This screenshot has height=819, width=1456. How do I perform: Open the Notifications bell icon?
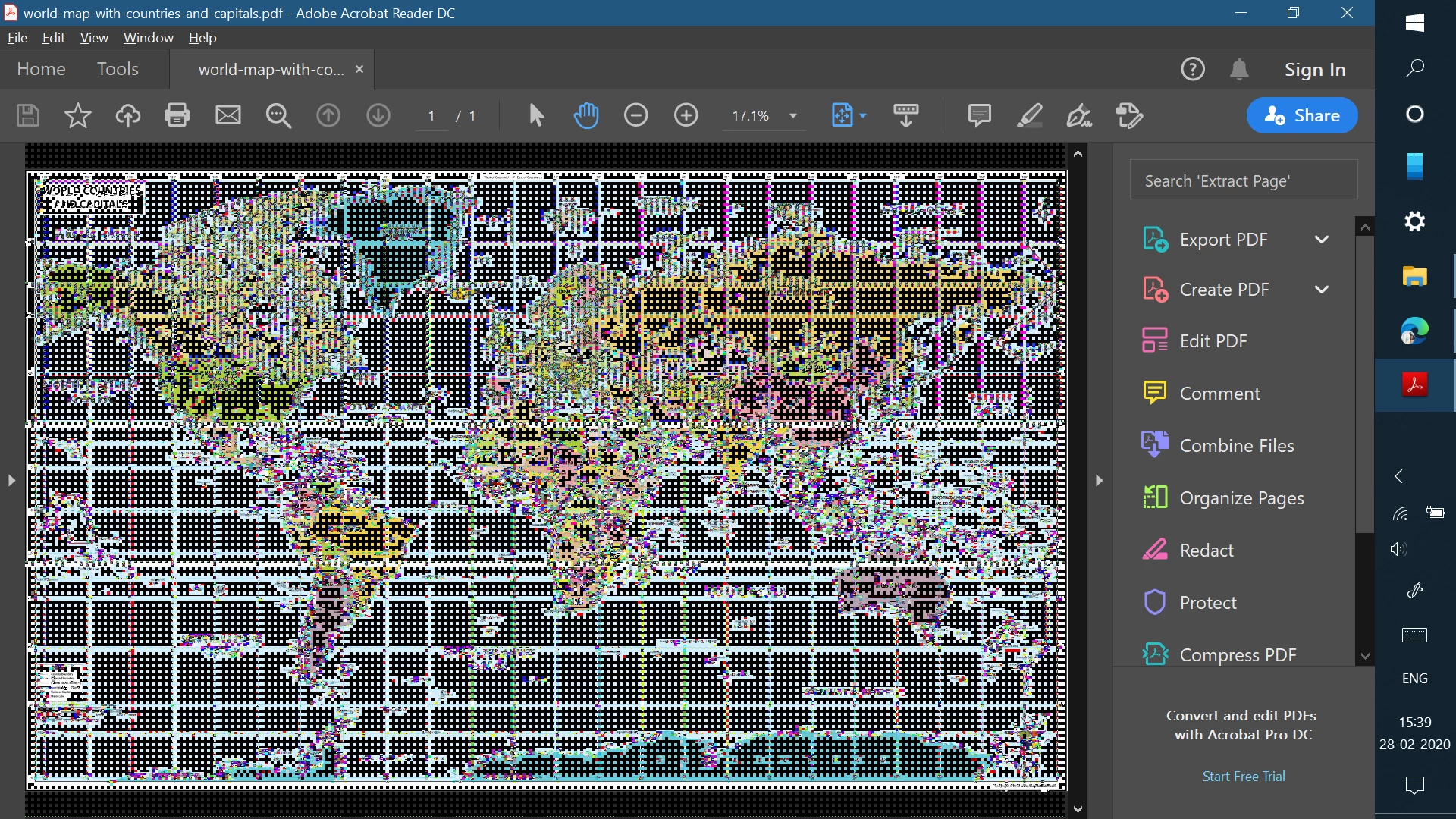1238,70
